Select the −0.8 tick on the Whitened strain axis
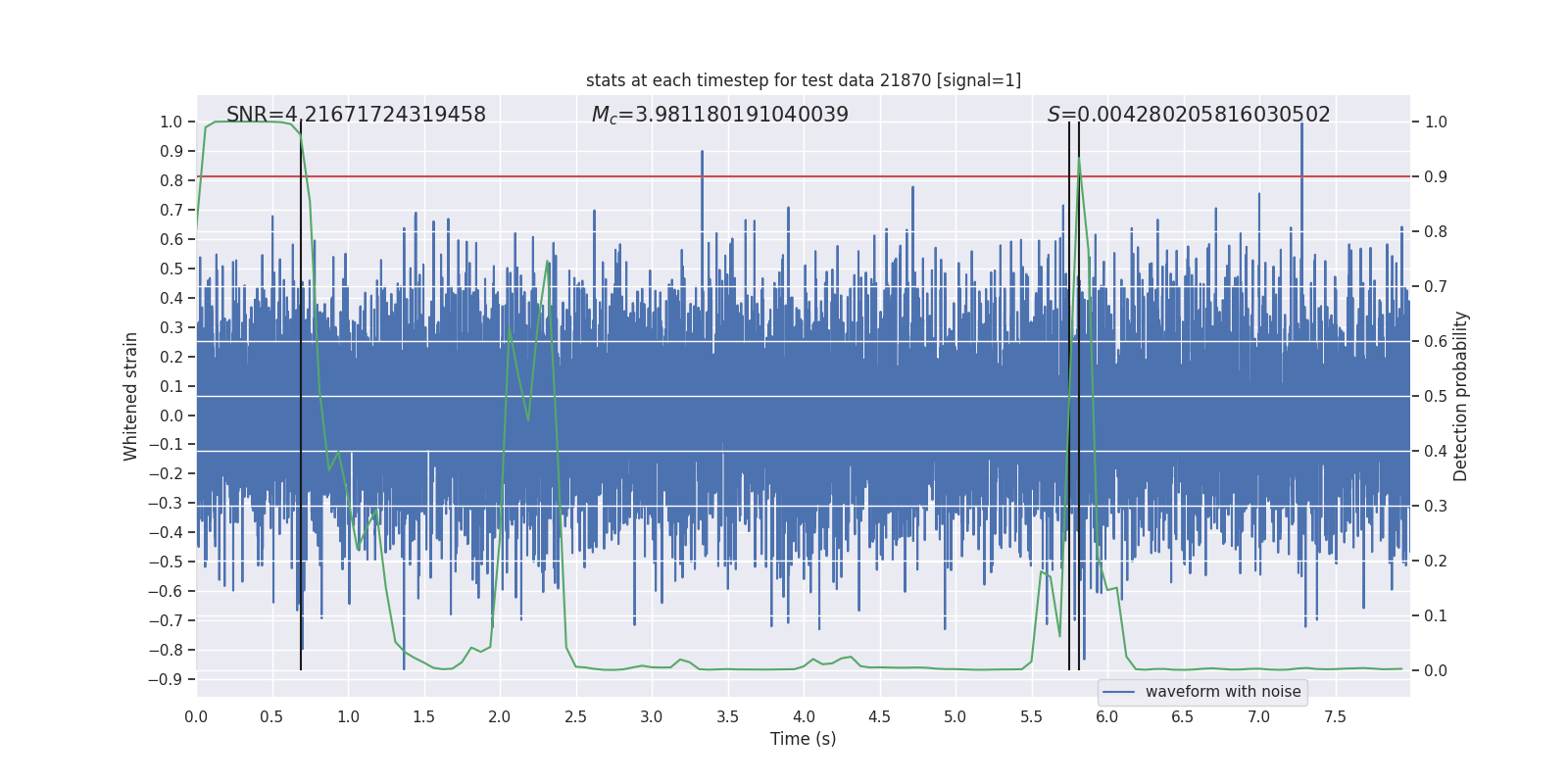This screenshot has height=784, width=1568. (x=166, y=651)
